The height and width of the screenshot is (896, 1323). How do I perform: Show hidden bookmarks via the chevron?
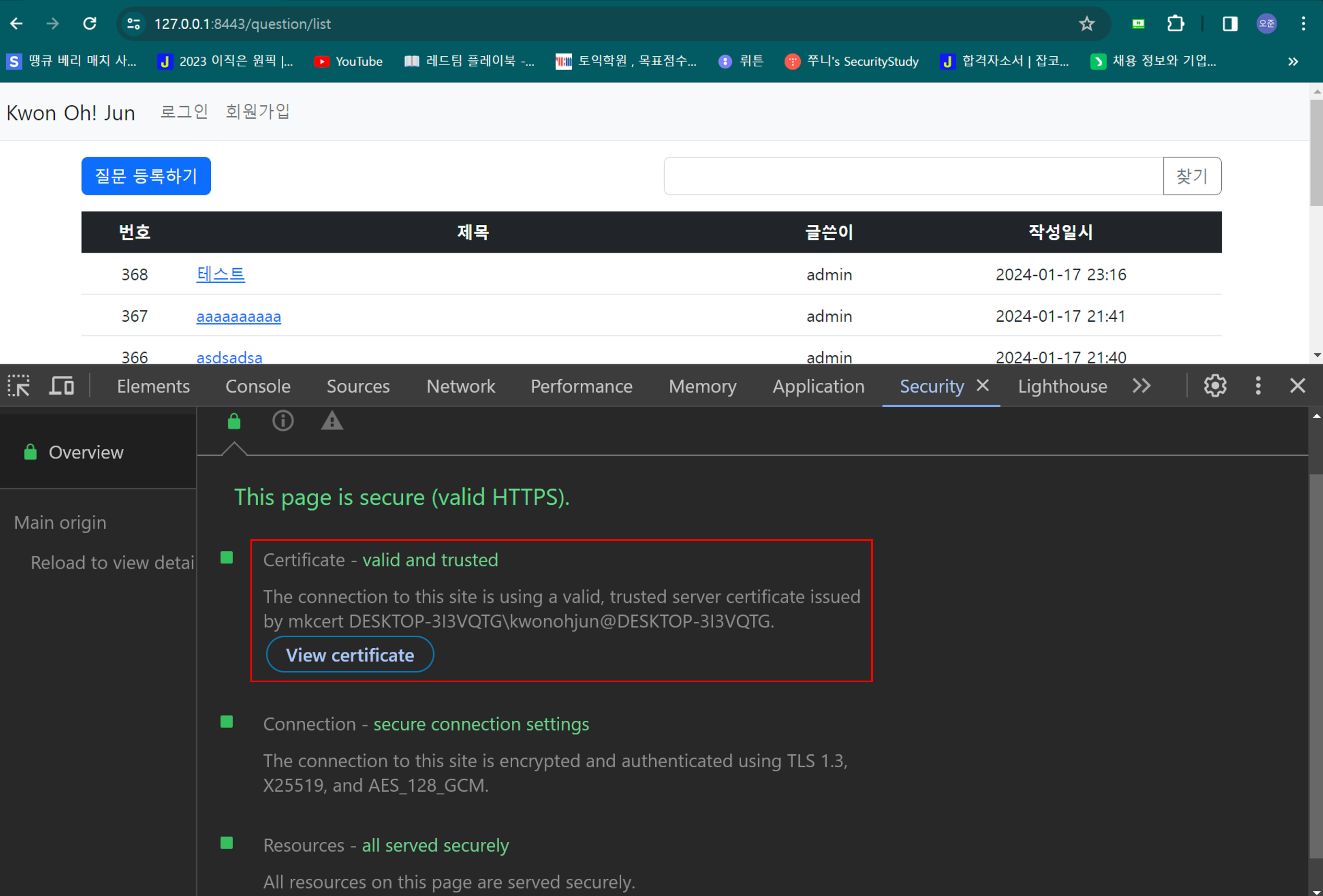(1293, 62)
